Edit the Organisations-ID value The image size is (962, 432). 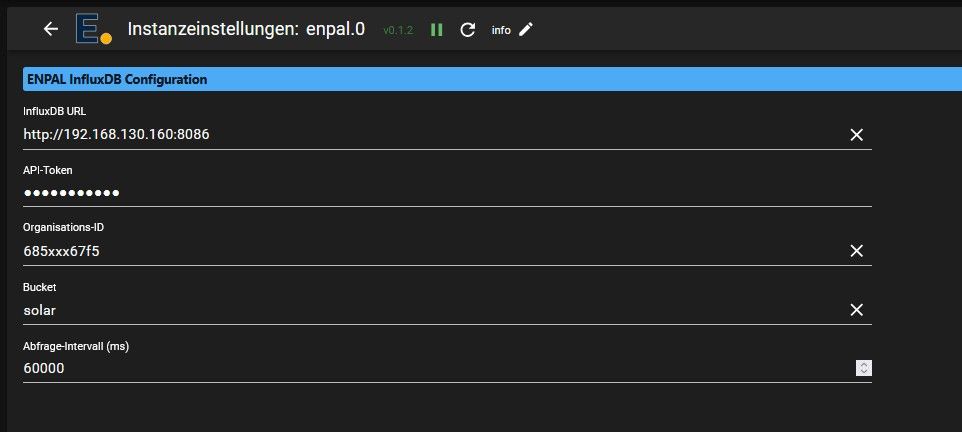pyautogui.click(x=400, y=251)
